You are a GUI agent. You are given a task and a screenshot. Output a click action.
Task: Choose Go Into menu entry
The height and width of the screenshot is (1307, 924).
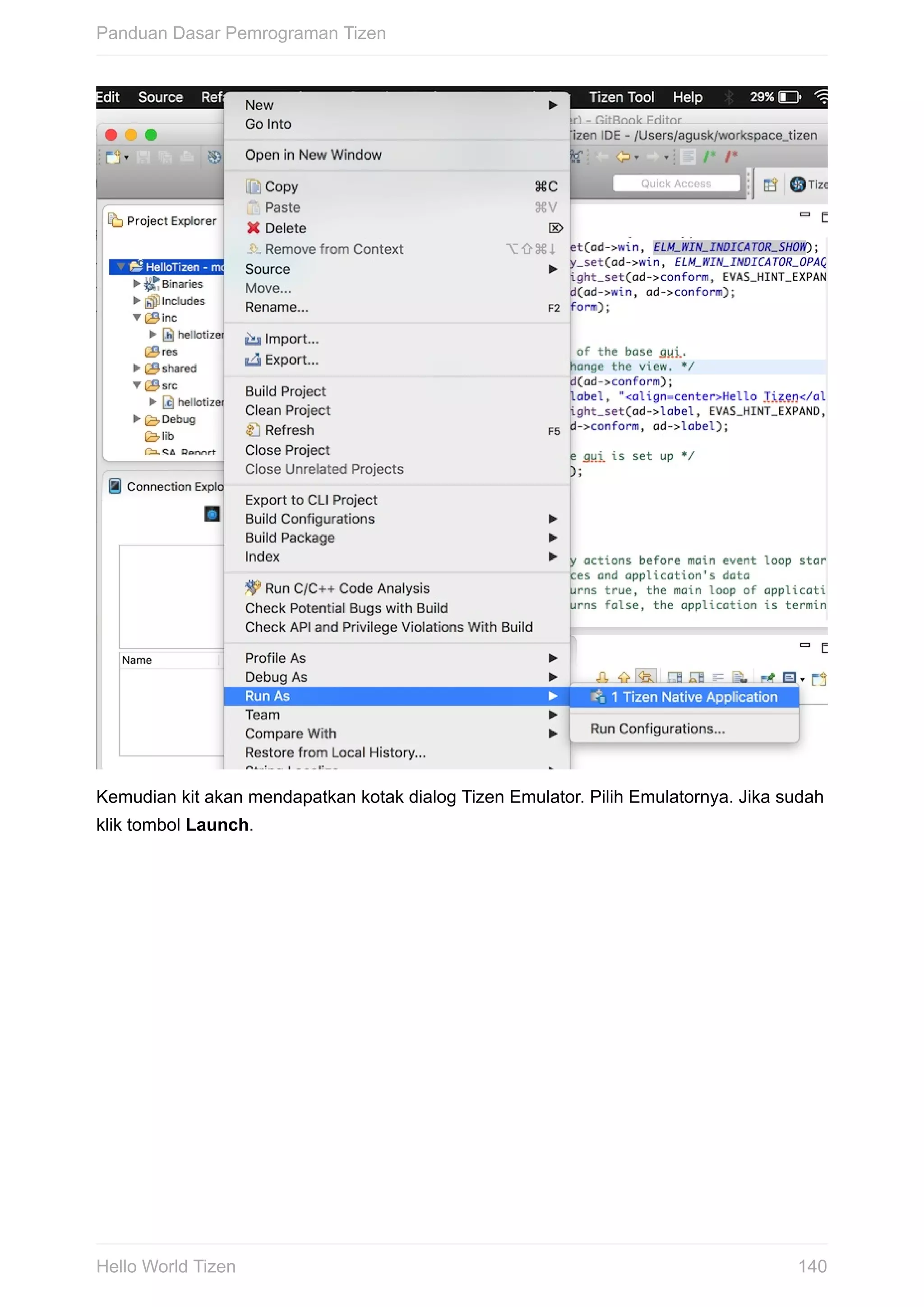point(397,124)
